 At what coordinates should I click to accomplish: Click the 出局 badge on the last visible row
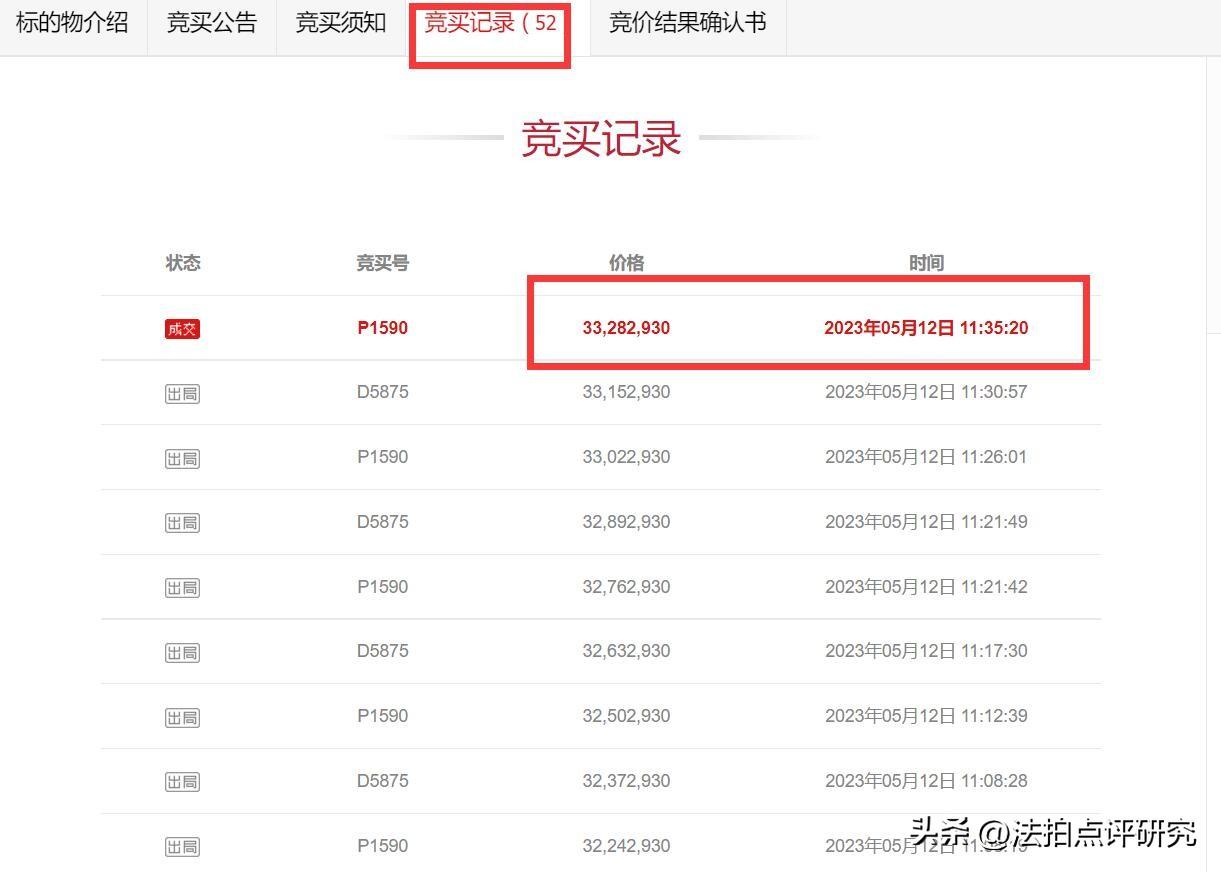[182, 845]
